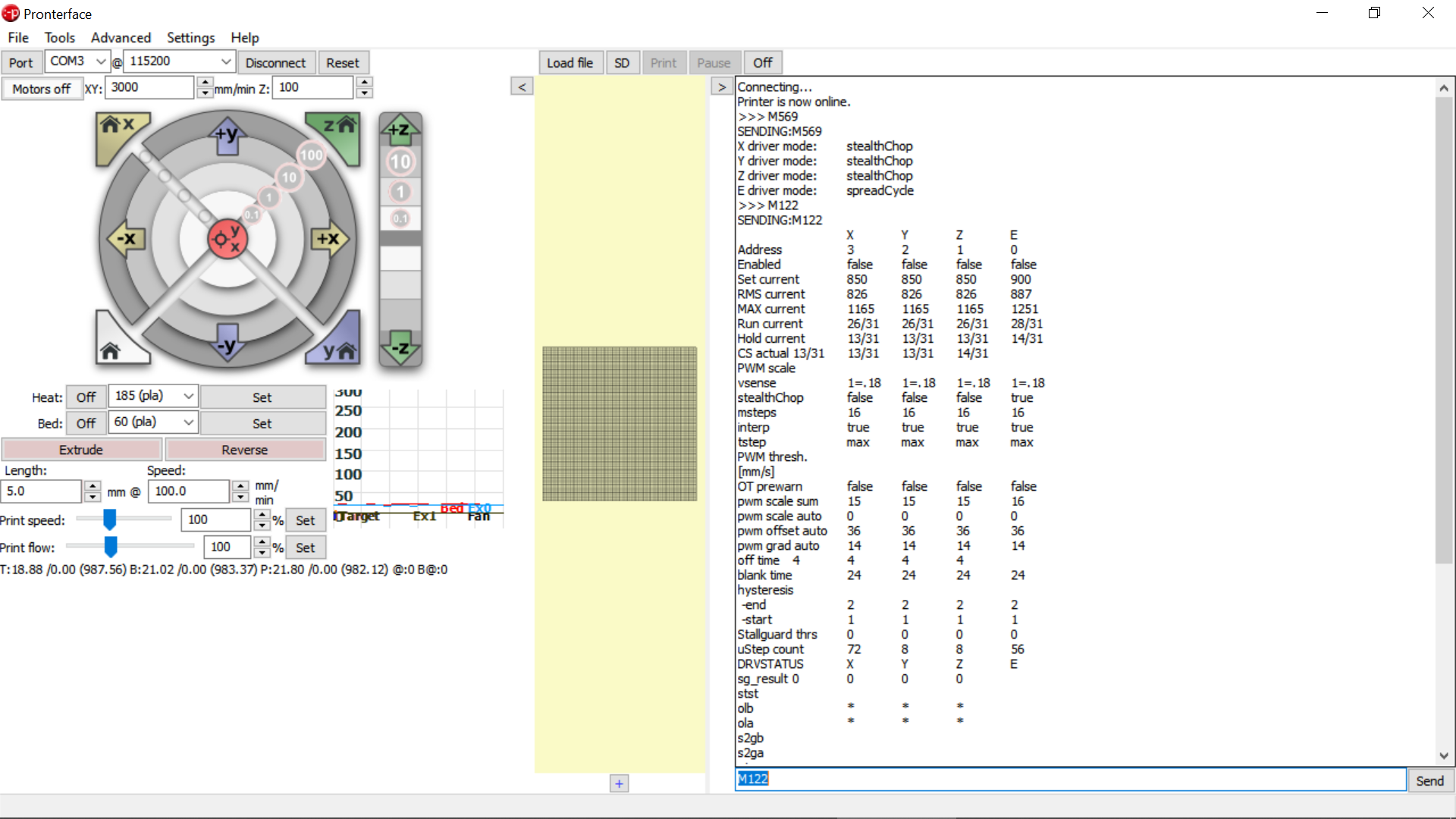This screenshot has width=1456, height=819.
Task: Click the Print speed slider handle
Action: coord(110,519)
